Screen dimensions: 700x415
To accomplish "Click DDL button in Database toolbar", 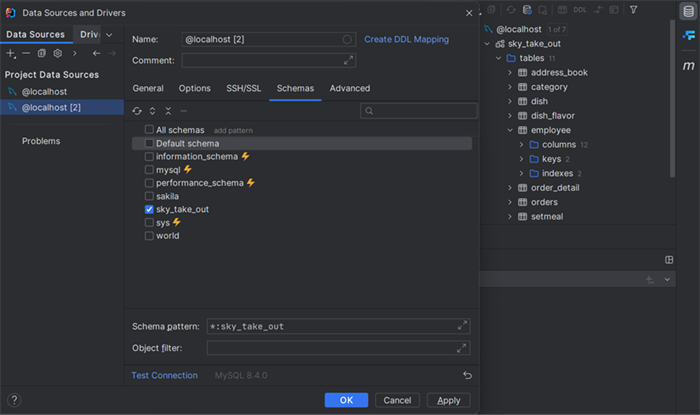I will point(580,10).
